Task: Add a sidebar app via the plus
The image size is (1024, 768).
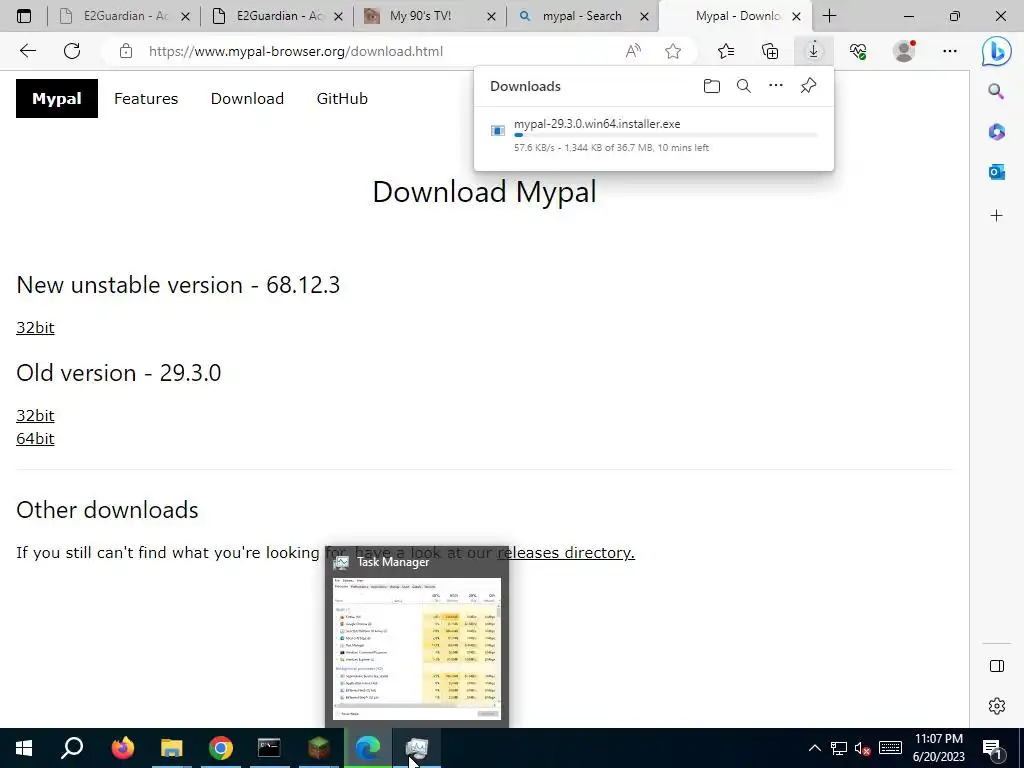Action: click(x=996, y=216)
